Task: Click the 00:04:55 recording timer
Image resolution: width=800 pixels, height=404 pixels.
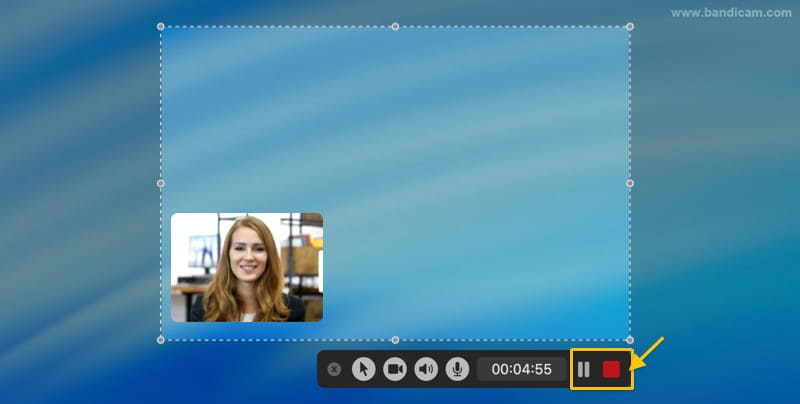Action: 522,369
